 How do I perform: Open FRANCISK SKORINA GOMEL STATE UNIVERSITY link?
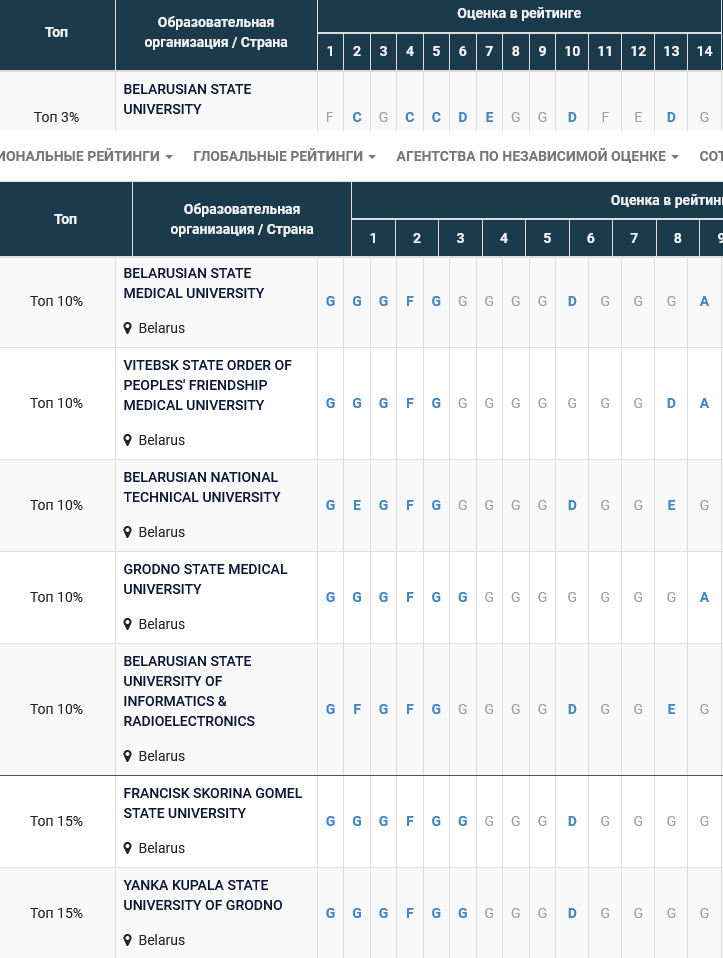pos(213,803)
